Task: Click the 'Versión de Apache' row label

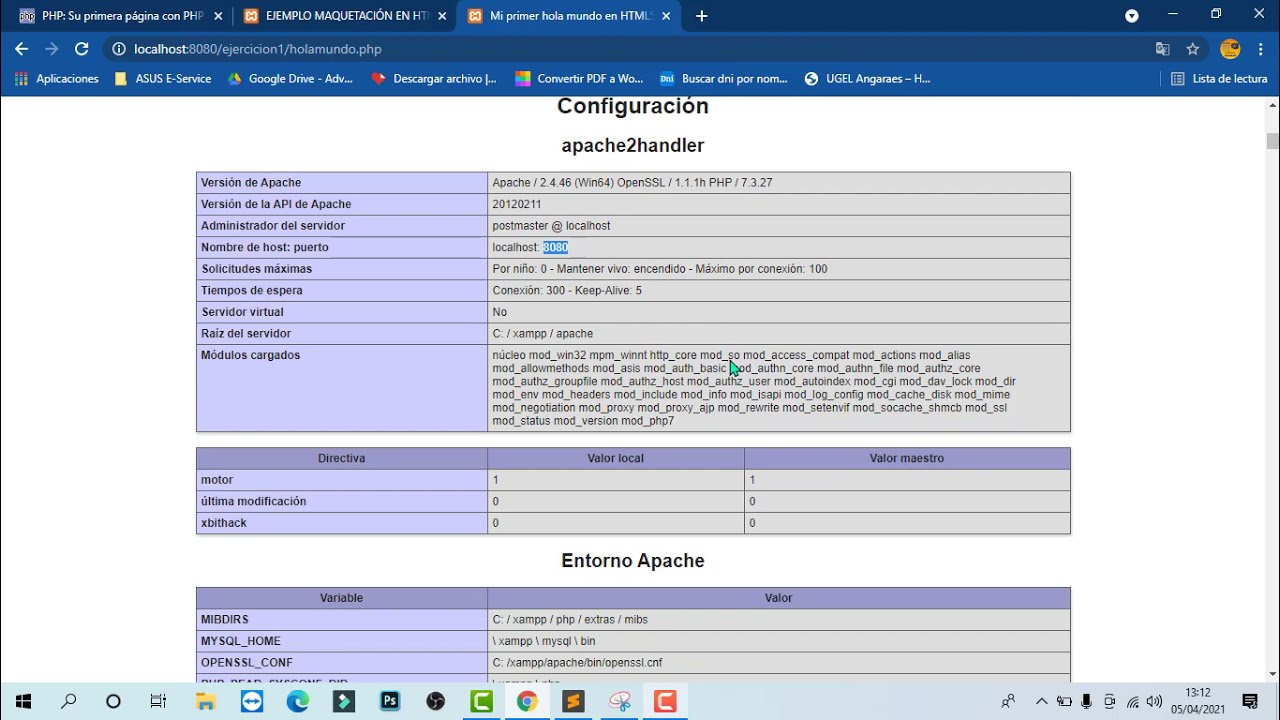Action: (x=251, y=183)
